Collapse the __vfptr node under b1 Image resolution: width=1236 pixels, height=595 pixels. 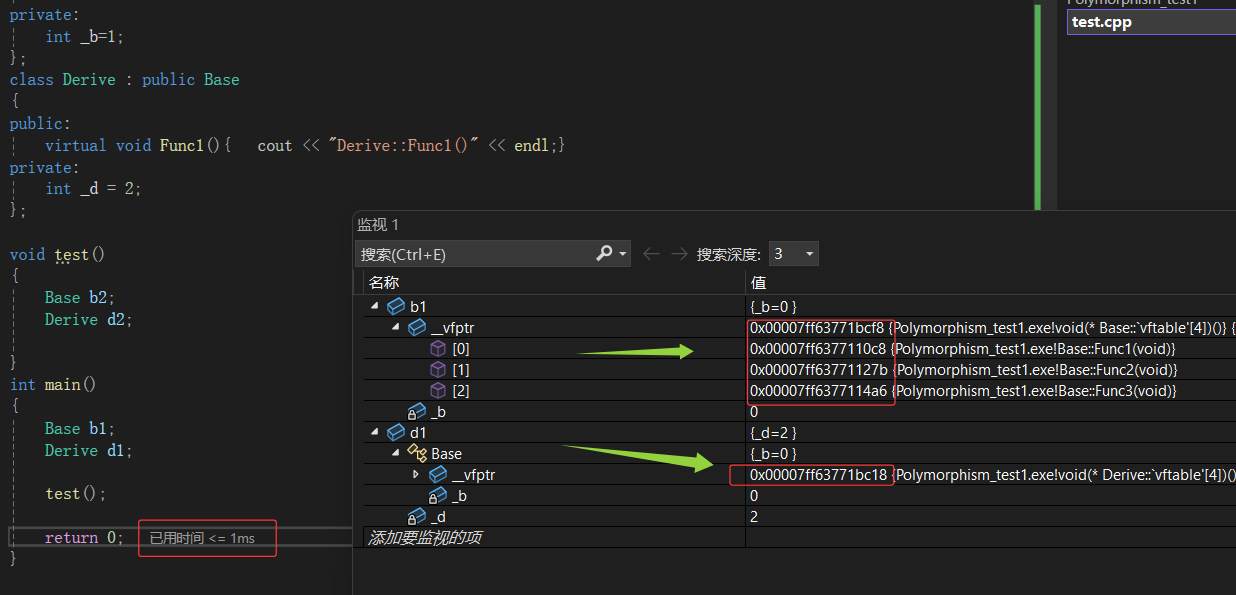(396, 327)
